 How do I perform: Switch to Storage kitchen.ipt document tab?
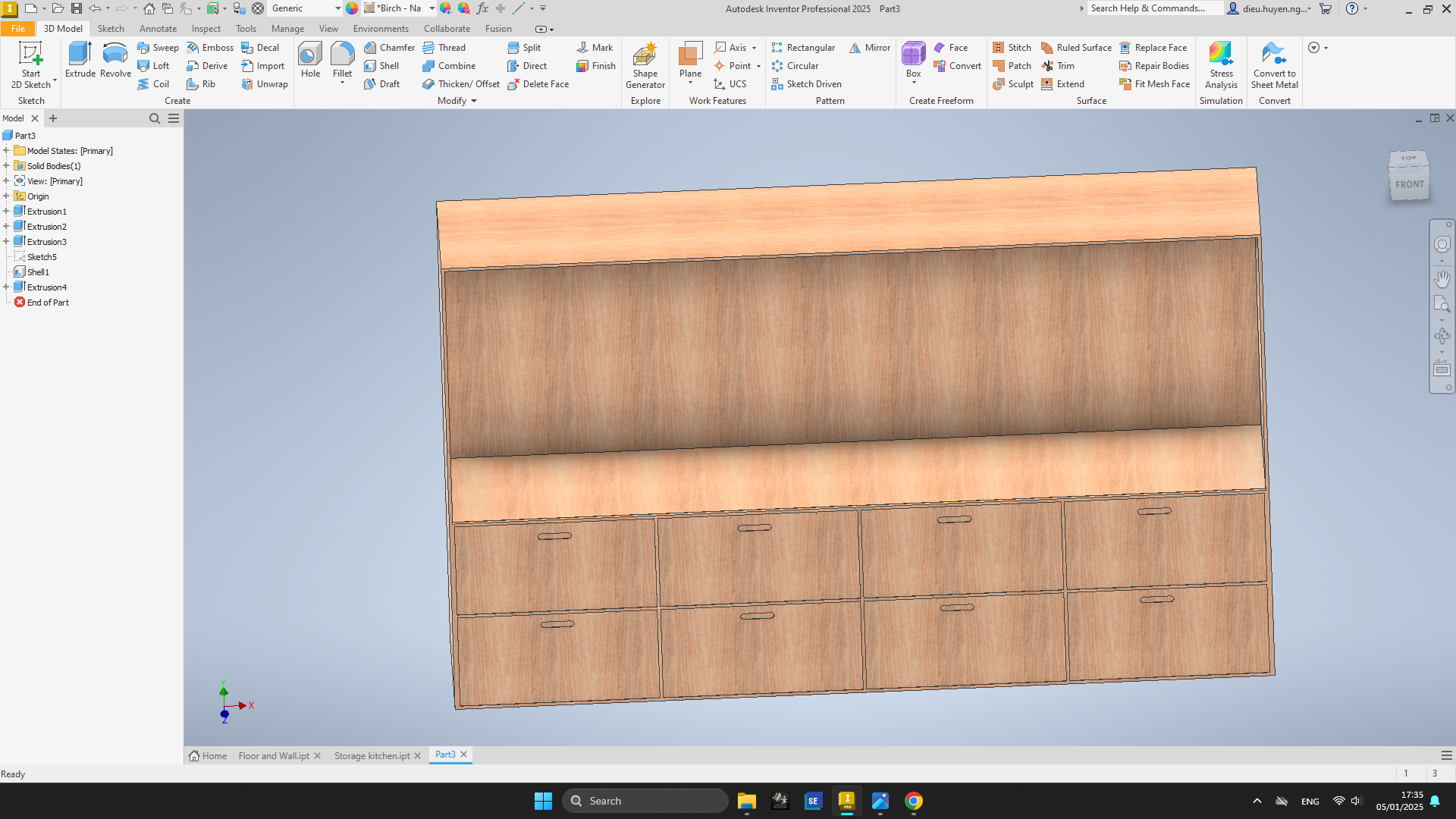coord(372,756)
